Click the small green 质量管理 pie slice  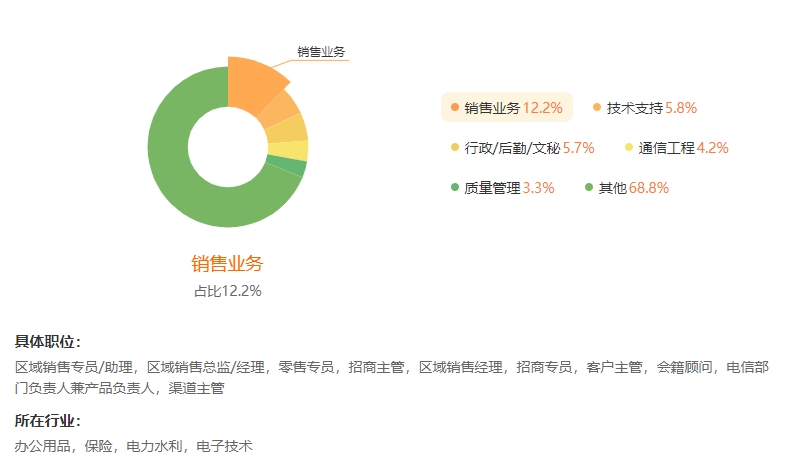tap(299, 166)
